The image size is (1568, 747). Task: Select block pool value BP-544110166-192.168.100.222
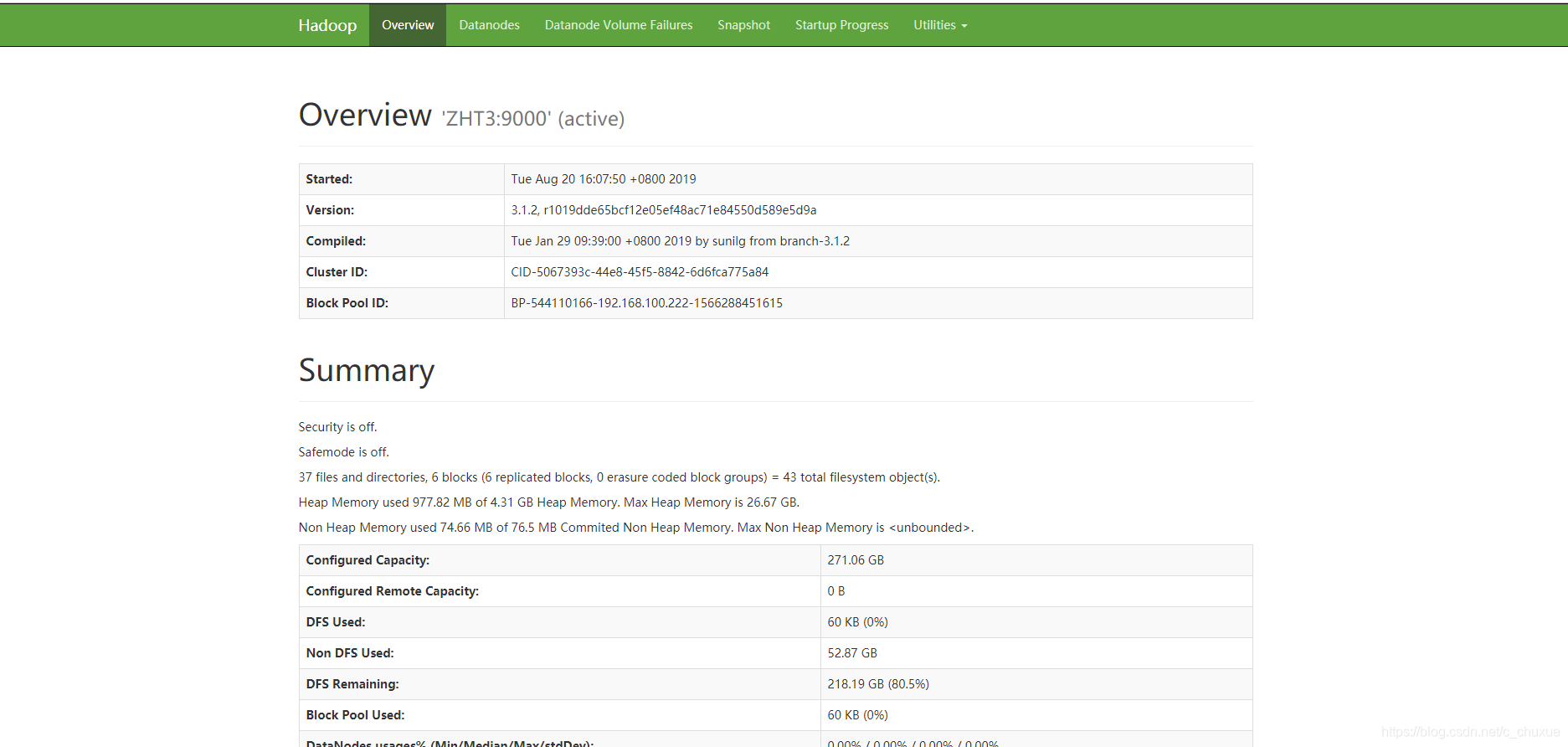click(647, 303)
